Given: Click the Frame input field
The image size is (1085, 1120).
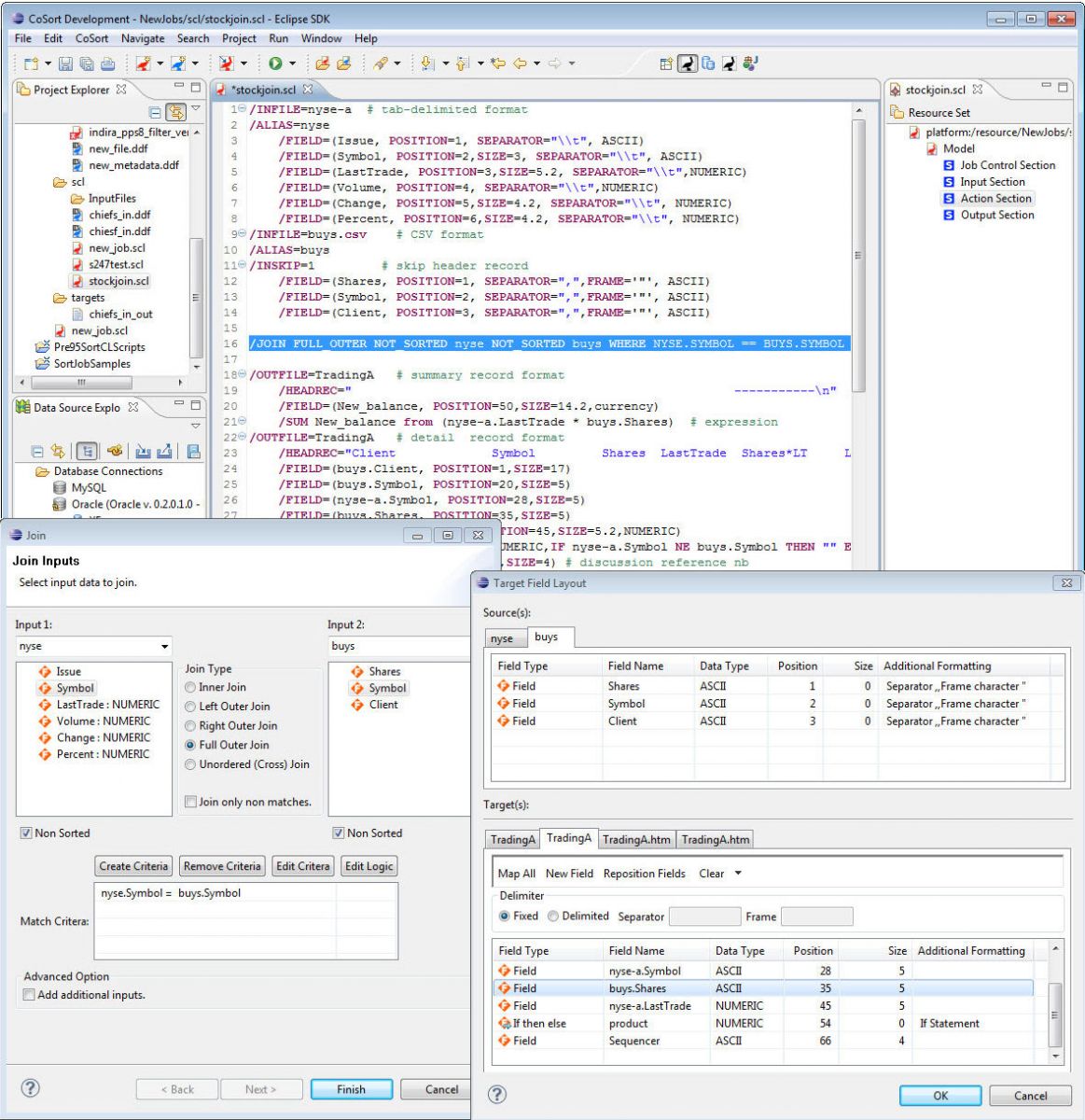Looking at the screenshot, I should pos(816,917).
